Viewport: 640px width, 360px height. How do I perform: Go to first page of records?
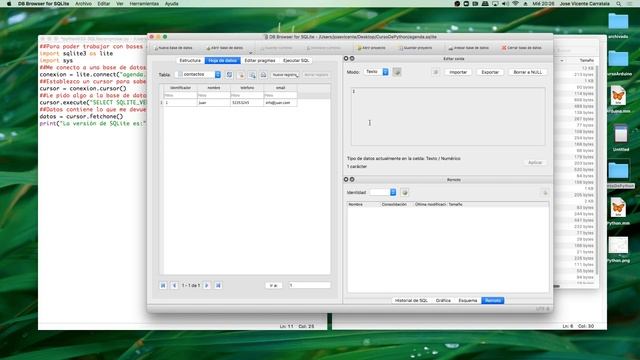click(x=163, y=285)
